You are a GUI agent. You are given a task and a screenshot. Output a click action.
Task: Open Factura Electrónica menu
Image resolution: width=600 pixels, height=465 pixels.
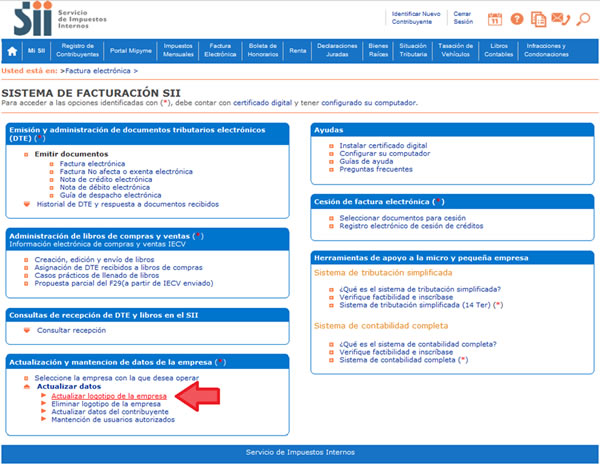[220, 50]
